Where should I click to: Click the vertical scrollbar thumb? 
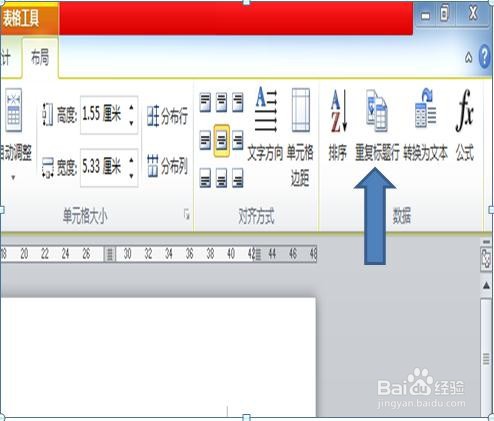486,358
